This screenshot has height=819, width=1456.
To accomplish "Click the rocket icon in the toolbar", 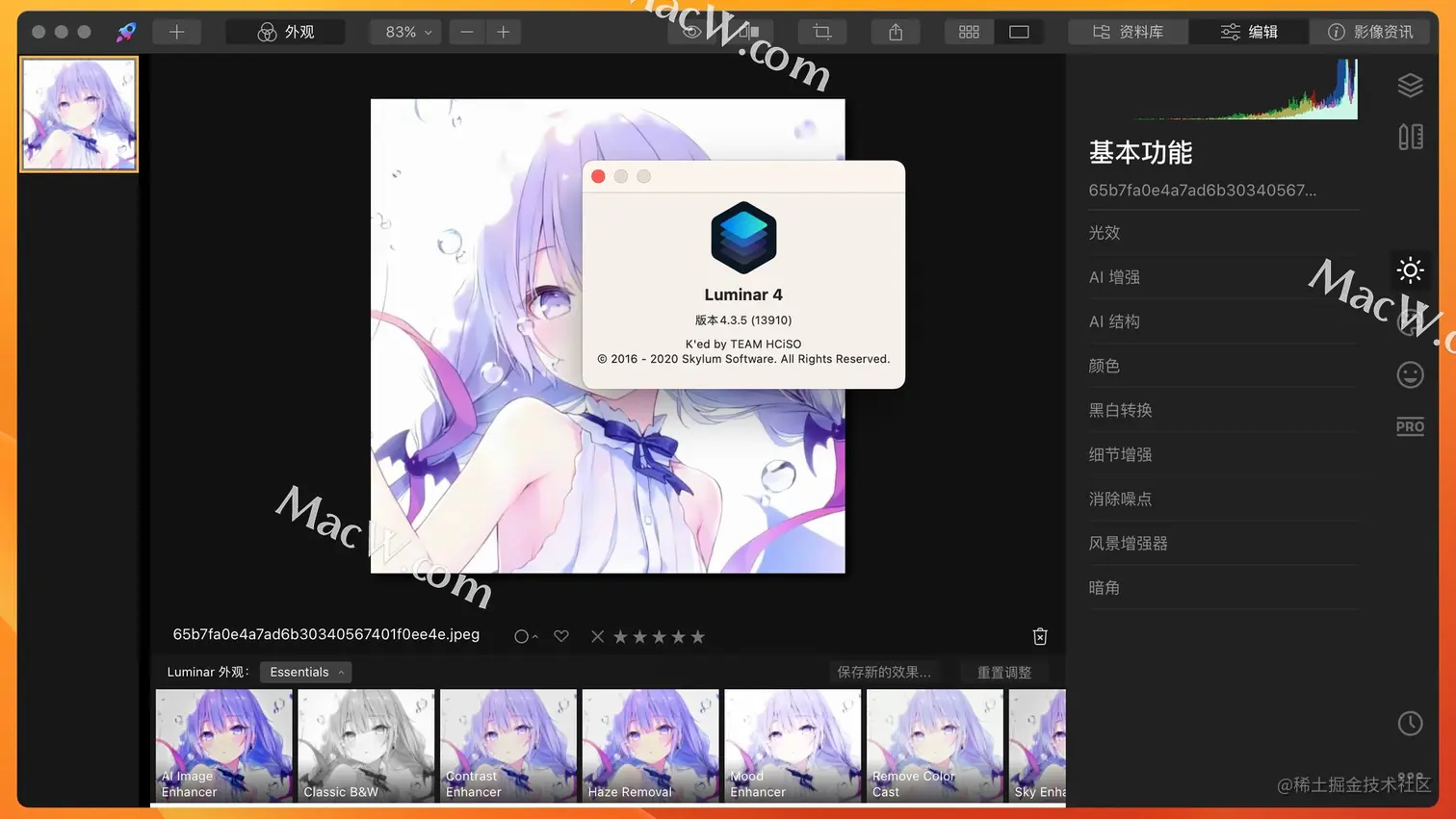I will [x=126, y=32].
